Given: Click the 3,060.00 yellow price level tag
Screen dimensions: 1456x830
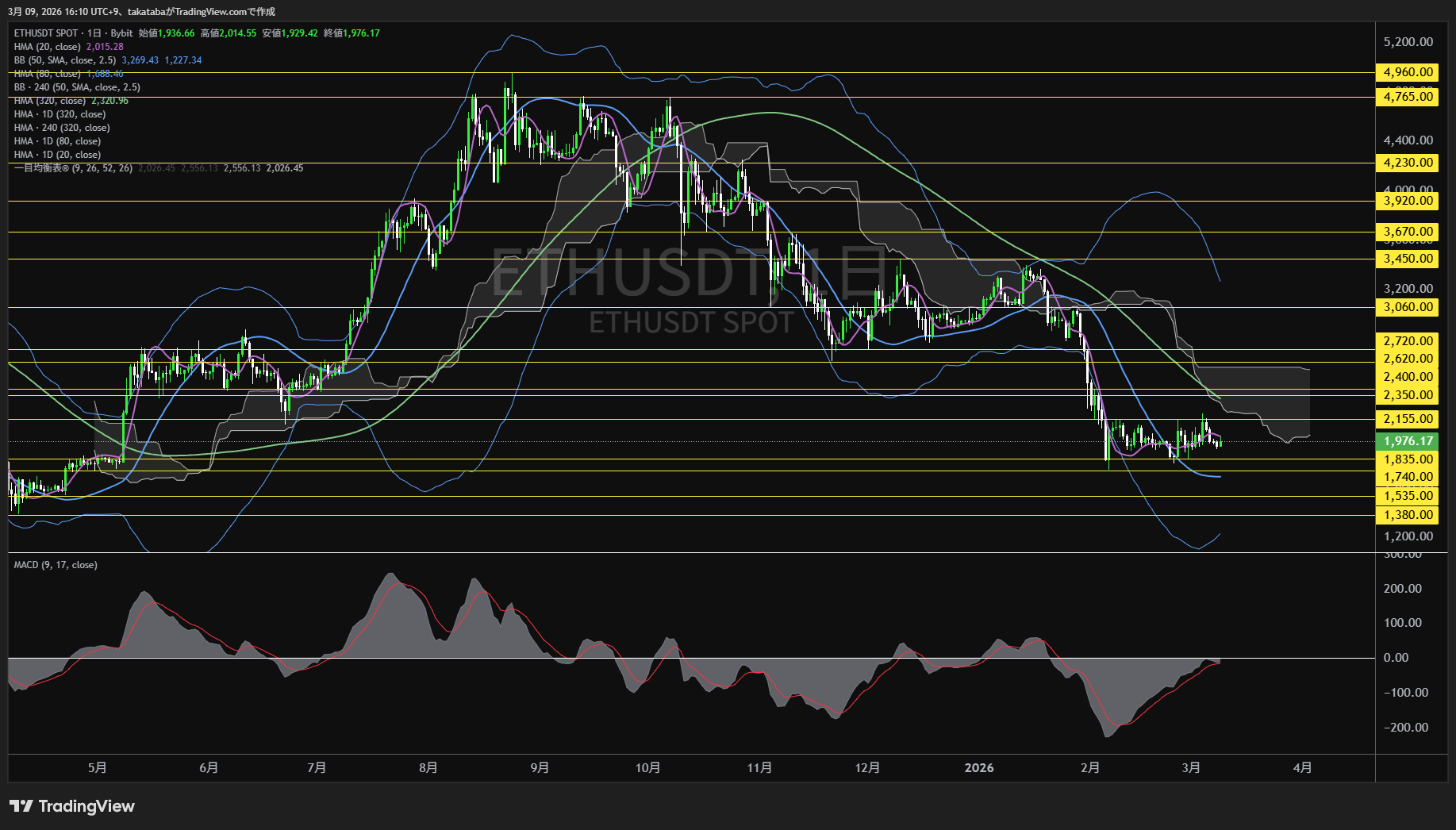Looking at the screenshot, I should (x=1408, y=307).
